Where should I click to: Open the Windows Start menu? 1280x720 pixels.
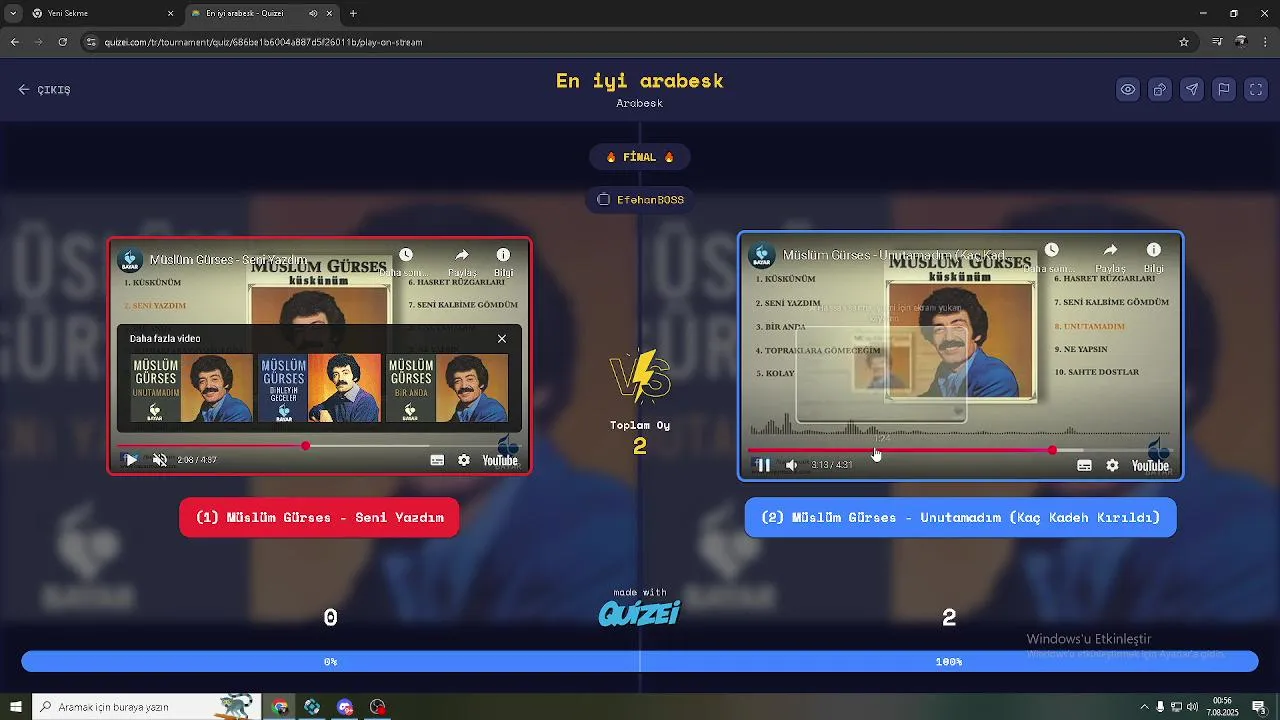tap(16, 707)
